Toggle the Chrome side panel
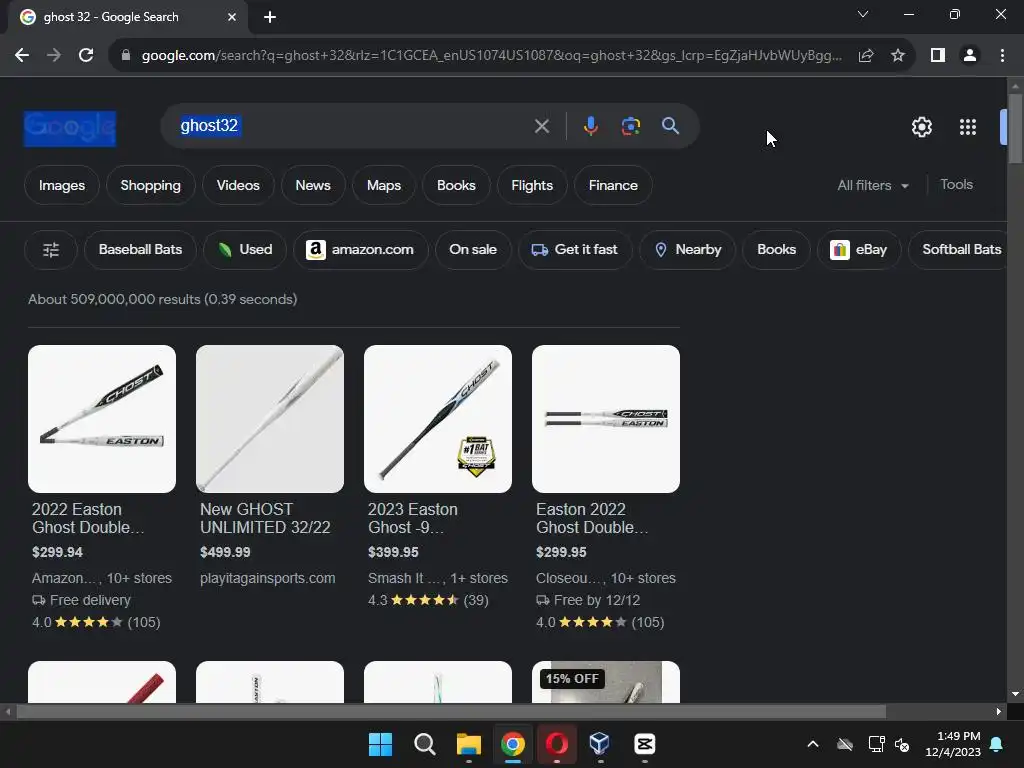 pyautogui.click(x=938, y=56)
